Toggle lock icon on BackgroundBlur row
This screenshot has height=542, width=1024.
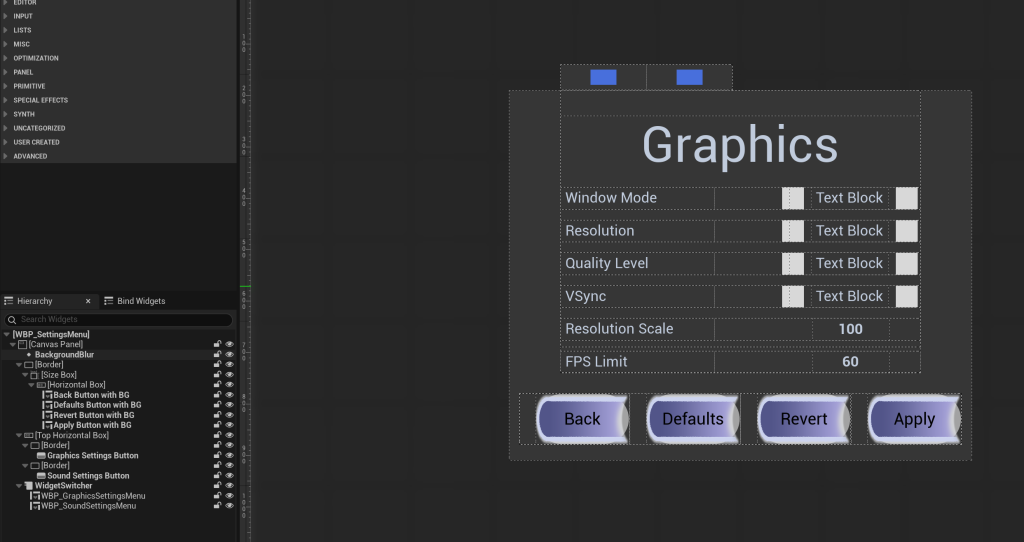coord(217,355)
